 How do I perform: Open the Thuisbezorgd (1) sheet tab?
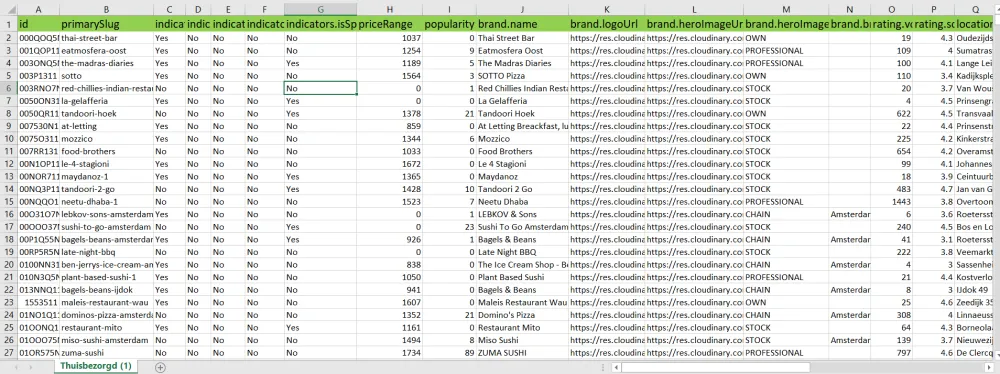(x=96, y=366)
